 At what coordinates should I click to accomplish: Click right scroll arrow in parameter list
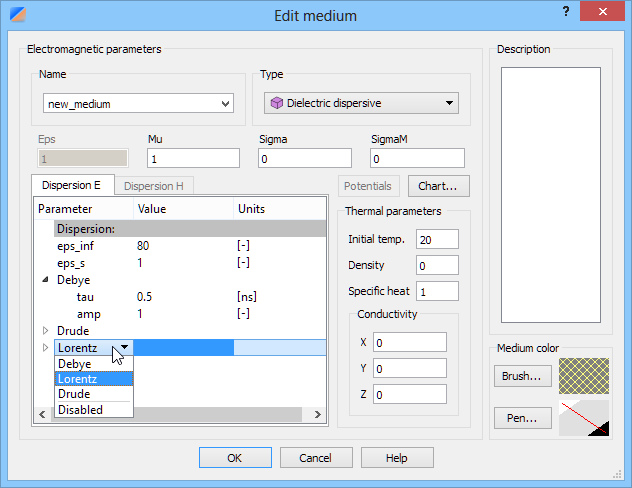point(318,414)
